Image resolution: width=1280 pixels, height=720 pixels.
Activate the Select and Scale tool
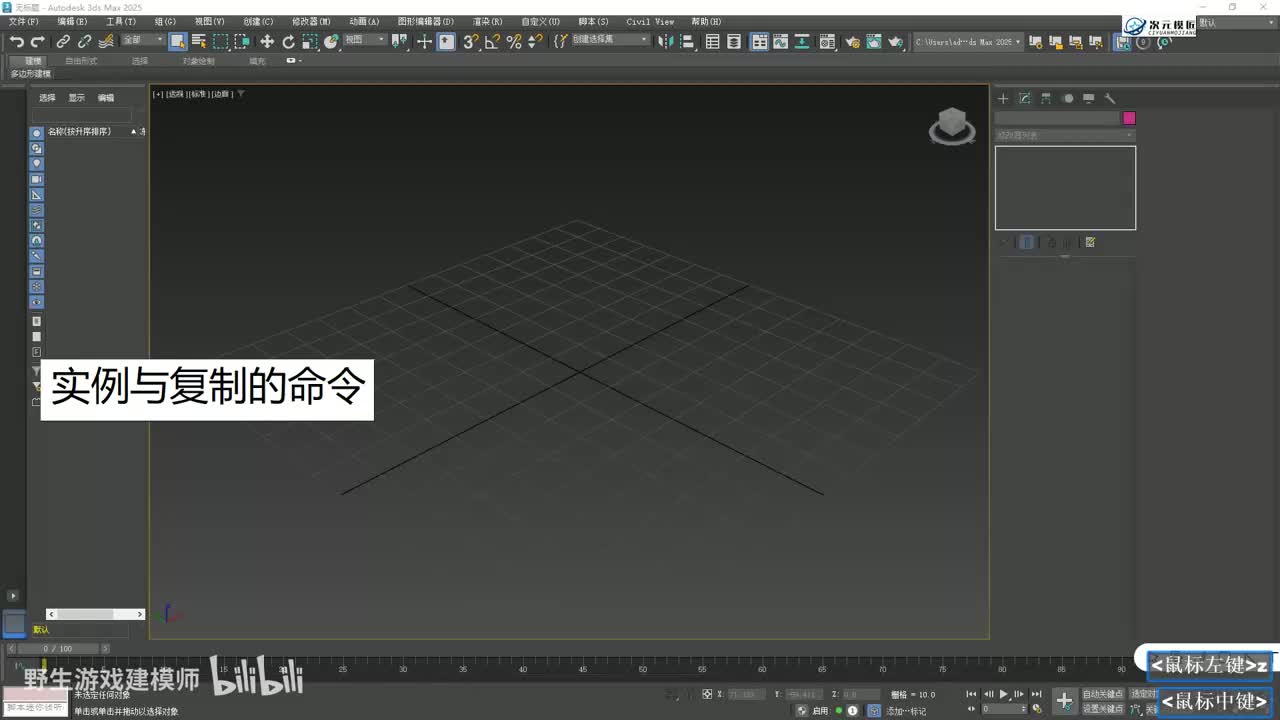click(x=310, y=41)
